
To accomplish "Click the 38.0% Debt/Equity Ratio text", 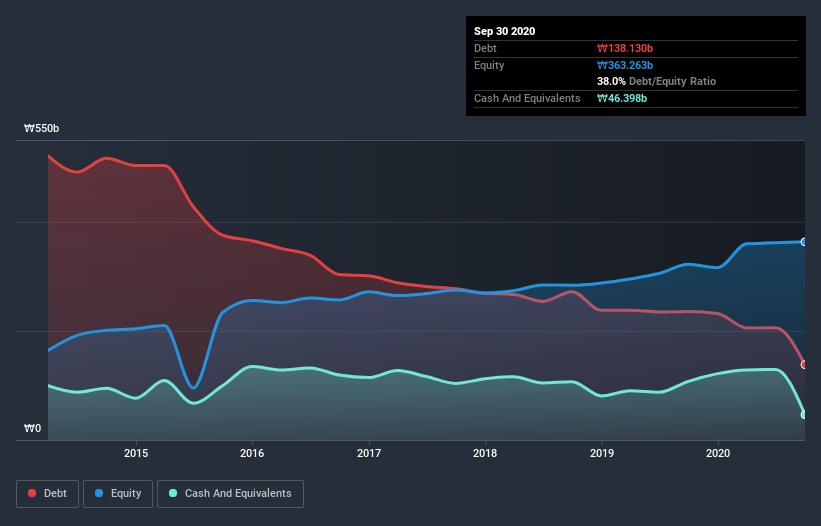I will click(x=657, y=82).
